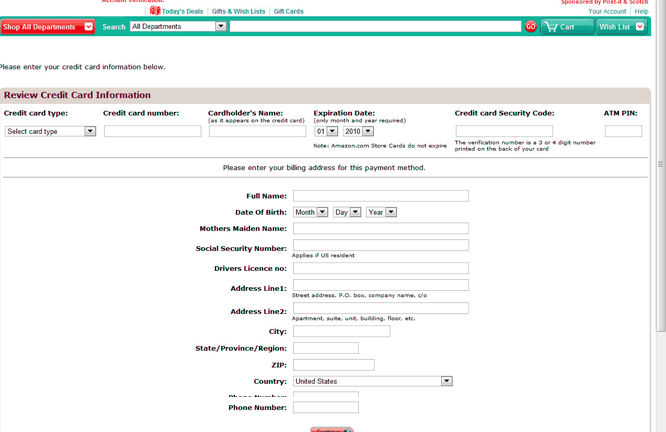Click the vertical page scrollbar
The width and height of the screenshot is (666, 432).
click(x=660, y=166)
